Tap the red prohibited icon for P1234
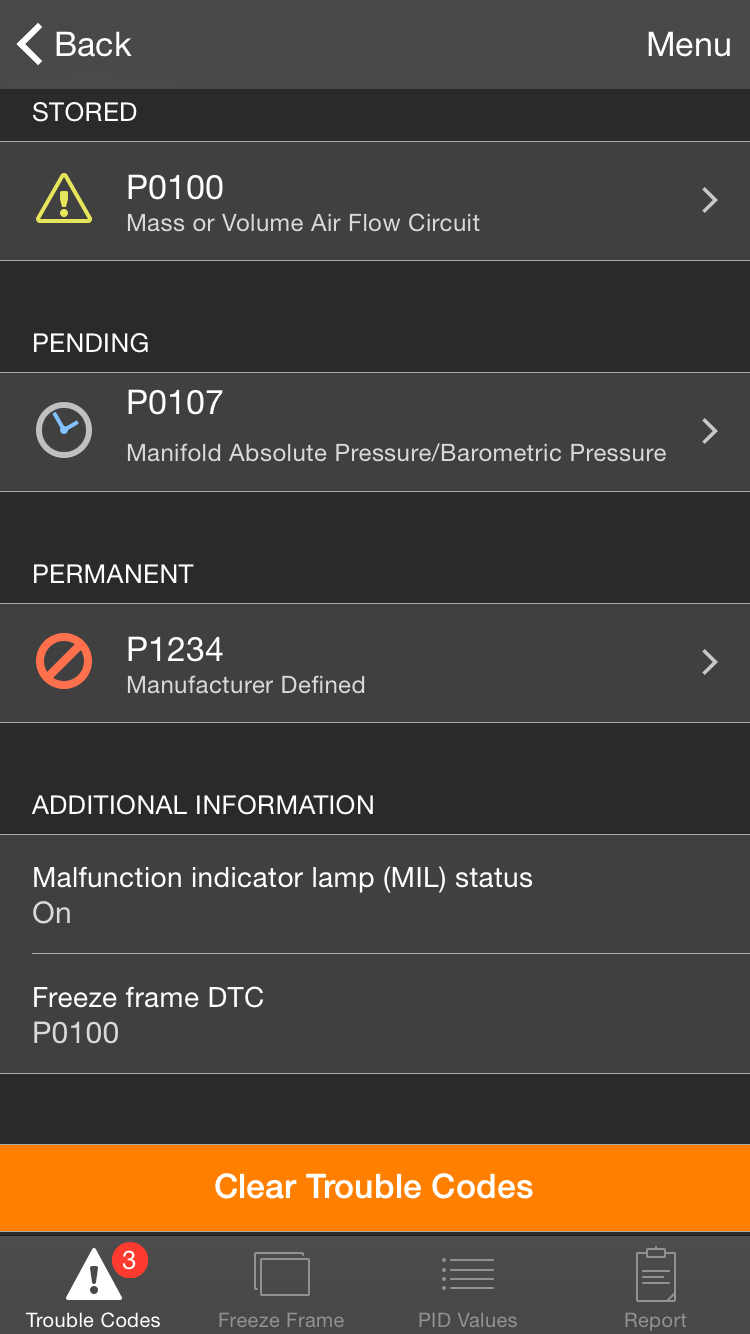 [x=64, y=662]
